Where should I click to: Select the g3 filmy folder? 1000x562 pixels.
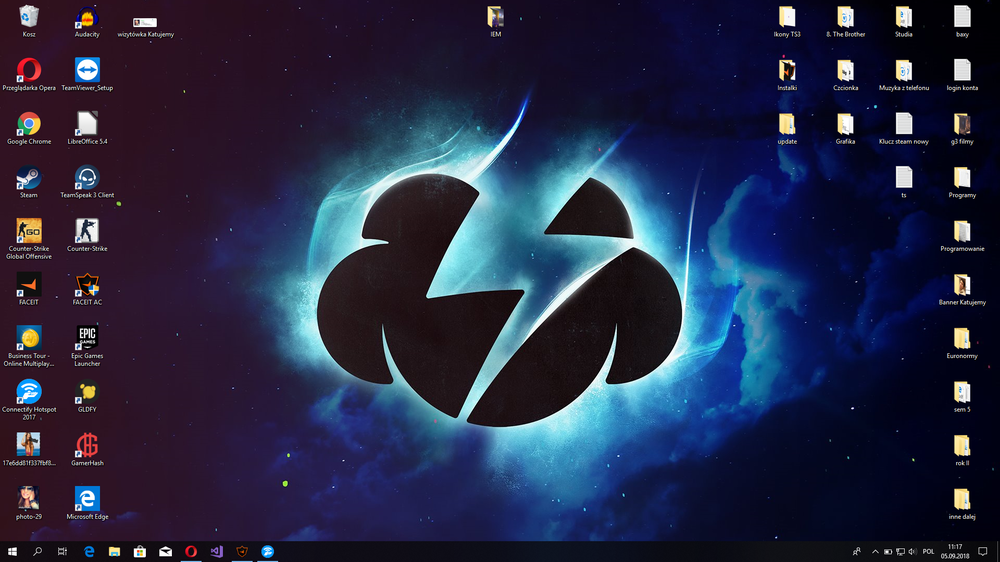click(962, 128)
